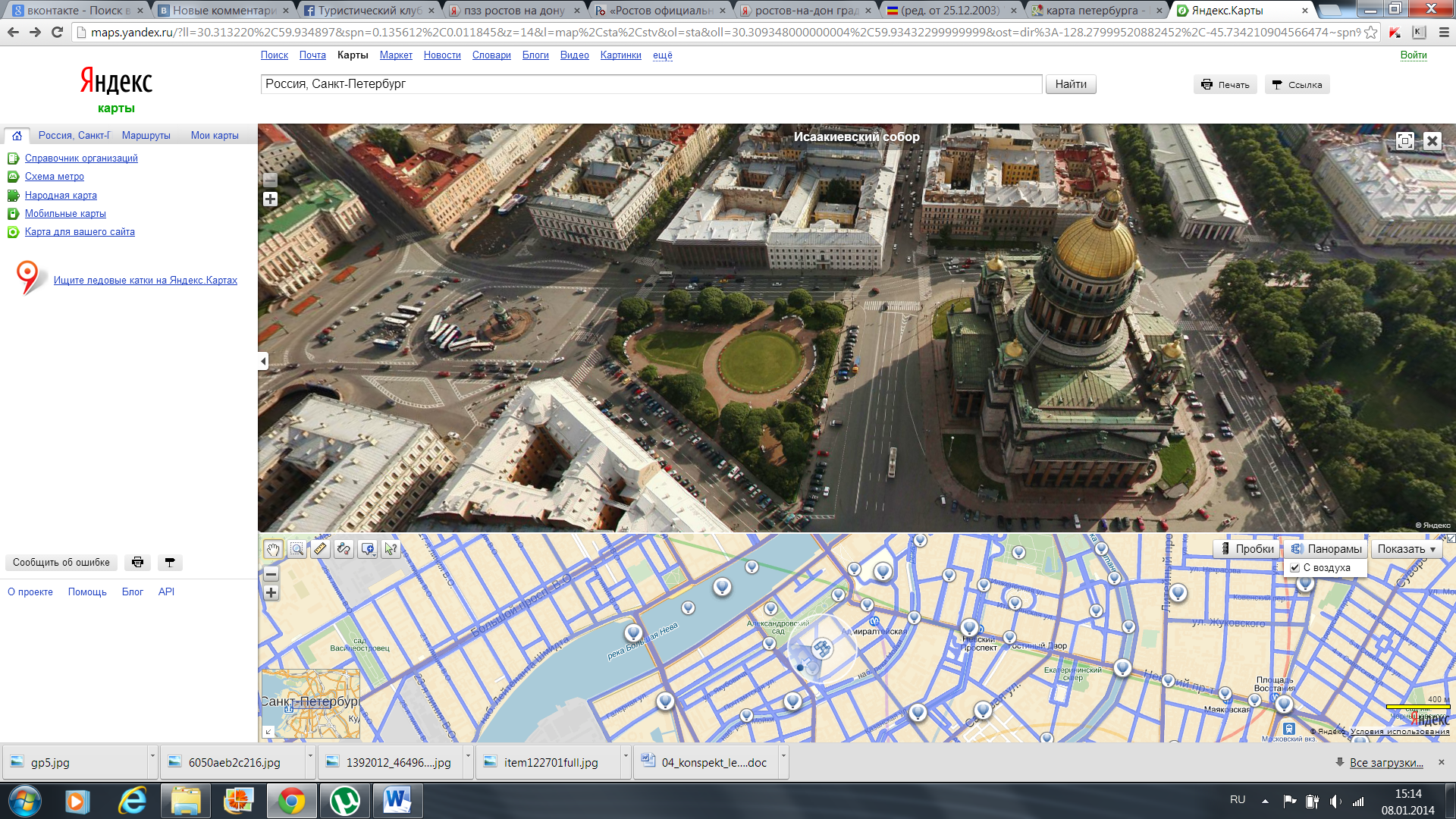Open Картинки in top navigation
The image size is (1456, 819).
(620, 55)
